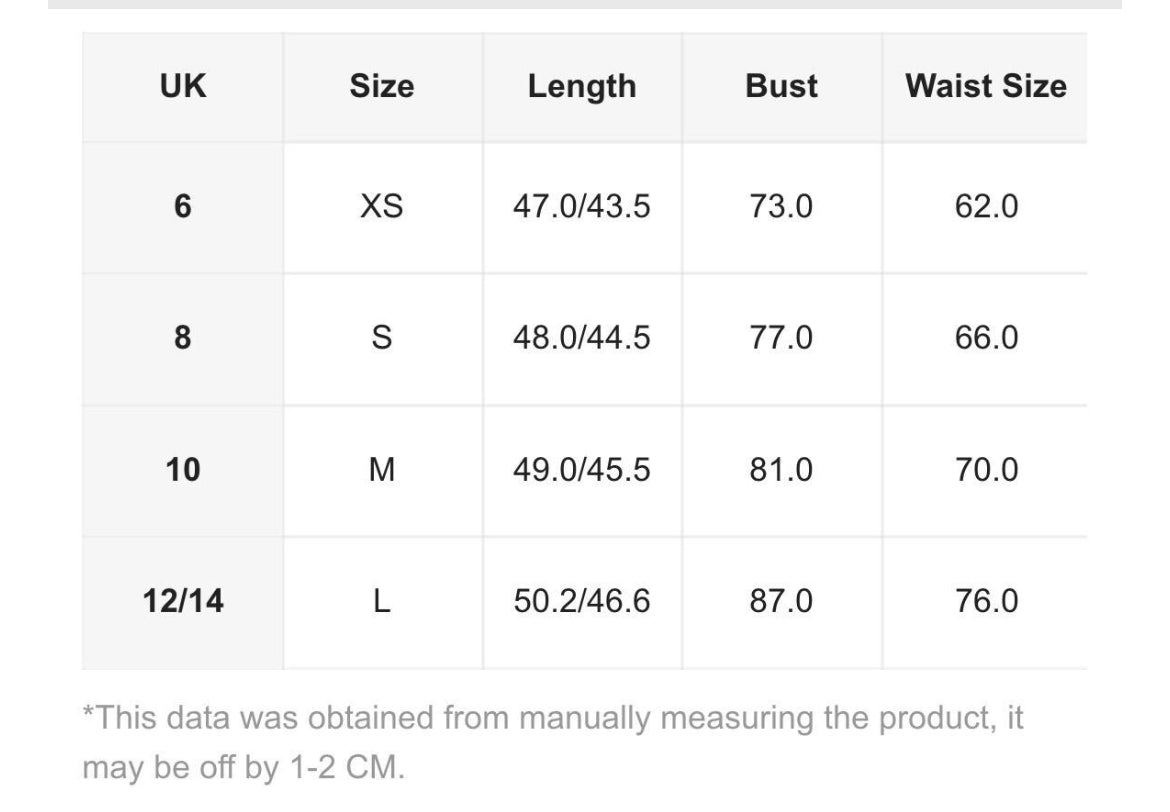1170x812 pixels.
Task: Click the UK 8 row label
Action: pos(182,338)
